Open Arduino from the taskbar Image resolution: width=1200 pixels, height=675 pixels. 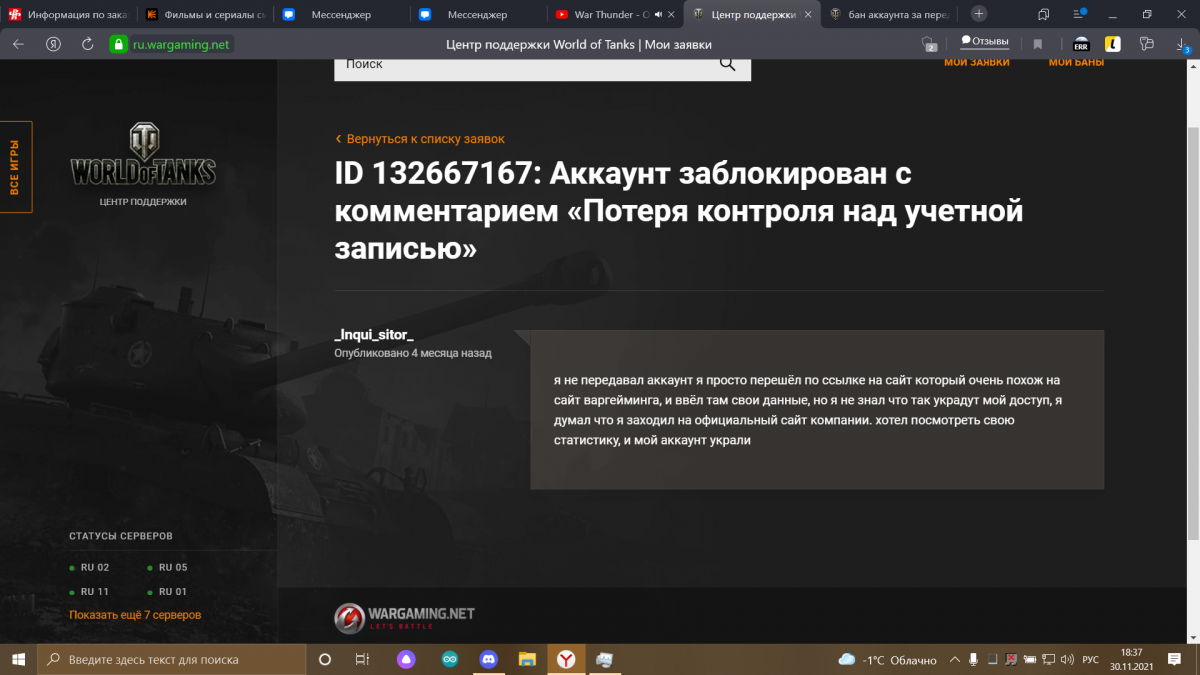[x=450, y=659]
